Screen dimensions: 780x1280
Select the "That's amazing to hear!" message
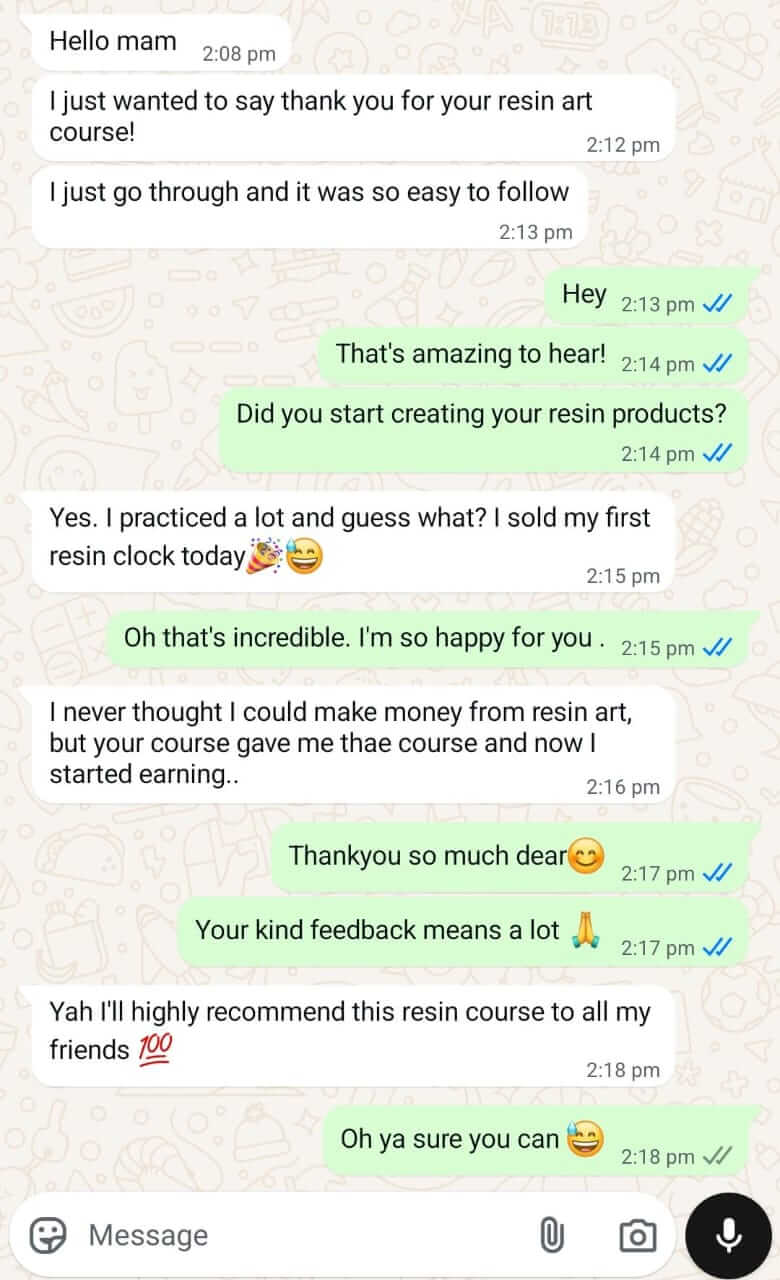[533, 356]
